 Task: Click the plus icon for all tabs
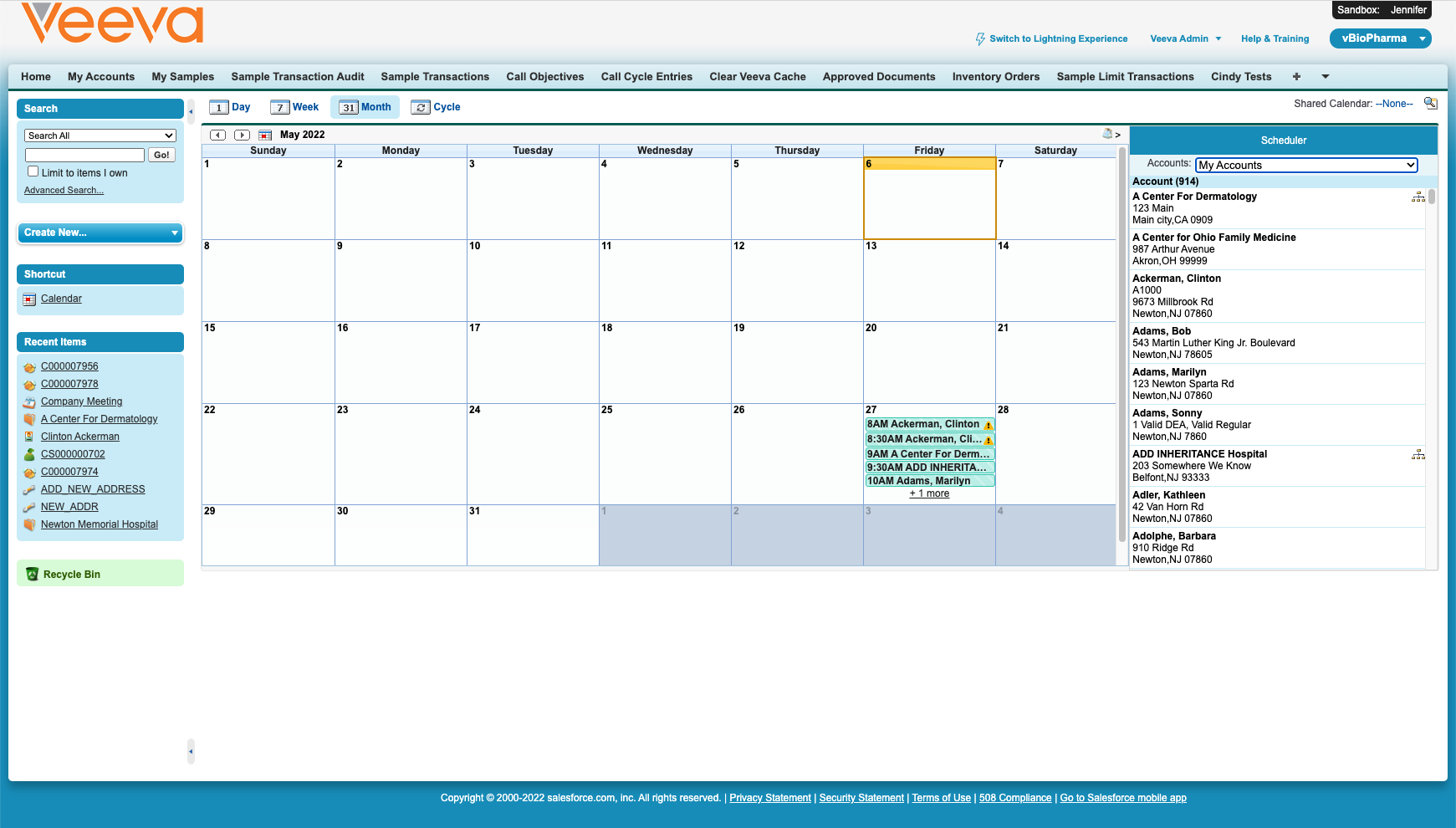pyautogui.click(x=1295, y=77)
